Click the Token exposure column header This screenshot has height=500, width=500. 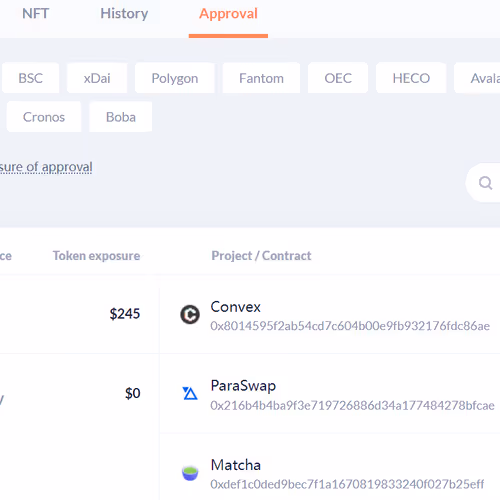[x=96, y=256]
